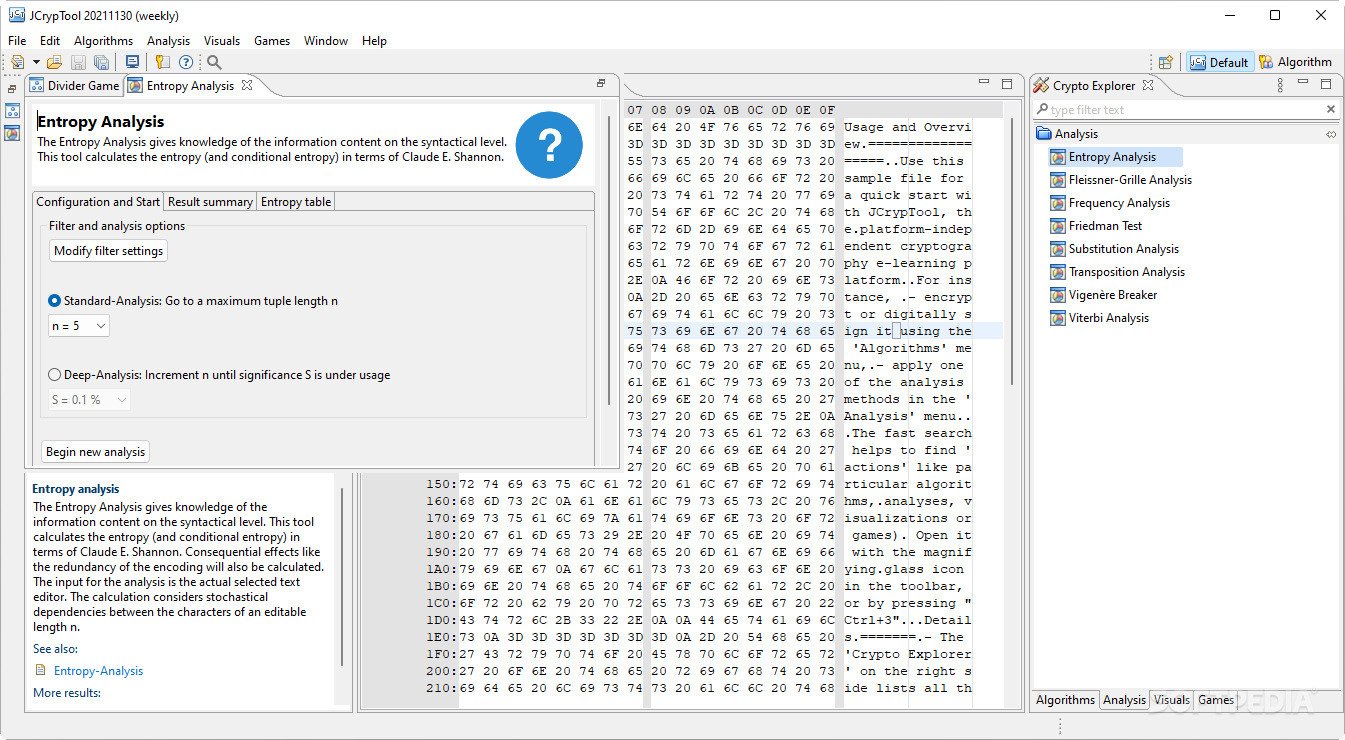This screenshot has width=1345, height=740.
Task: Switch to the Default perspective
Action: pos(1219,62)
